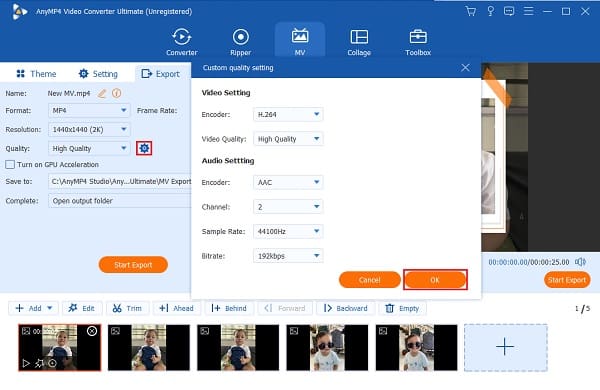Open the Channel dropdown
Screen dimensions: 600x390
click(x=288, y=207)
